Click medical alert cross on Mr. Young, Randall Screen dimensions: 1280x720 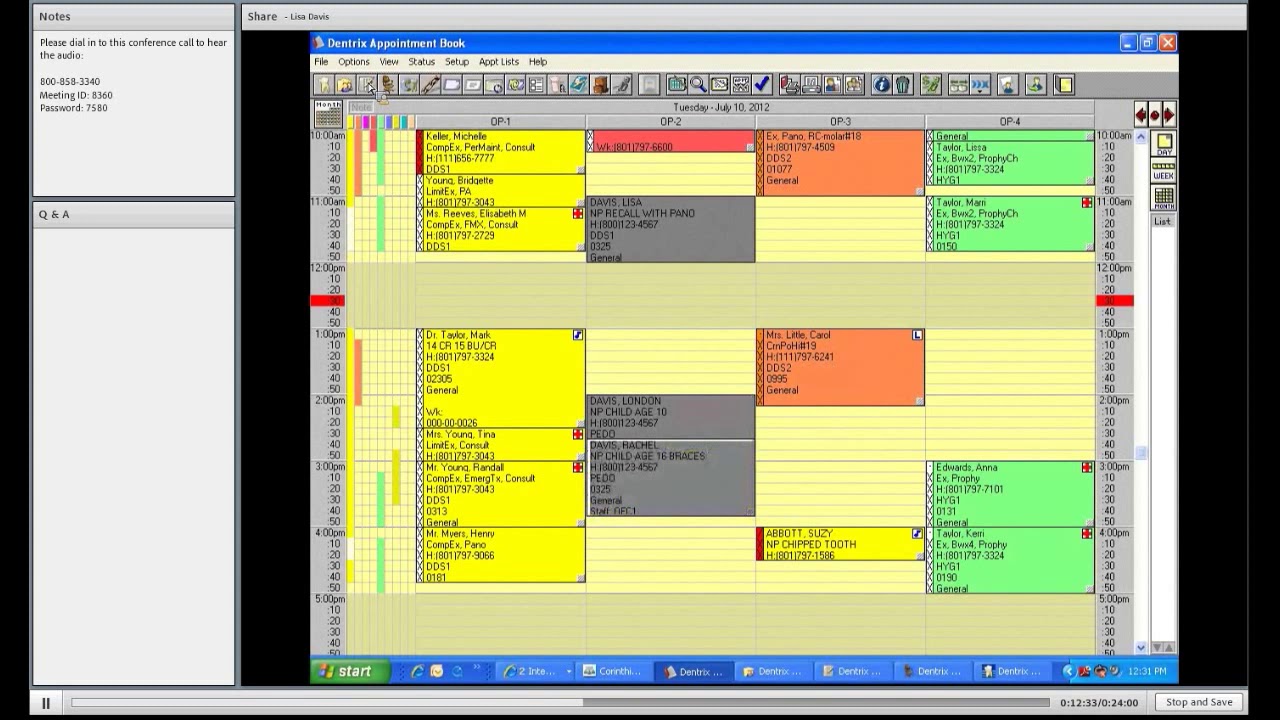(x=578, y=467)
